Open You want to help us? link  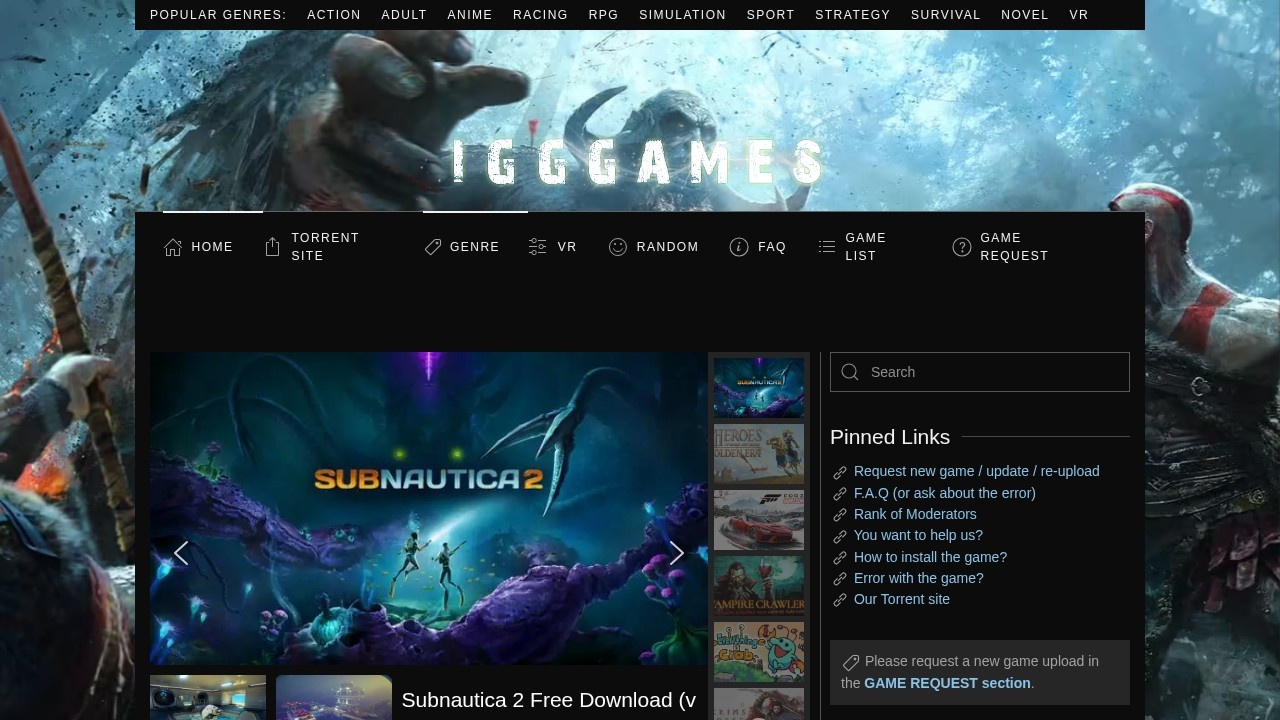pos(918,535)
